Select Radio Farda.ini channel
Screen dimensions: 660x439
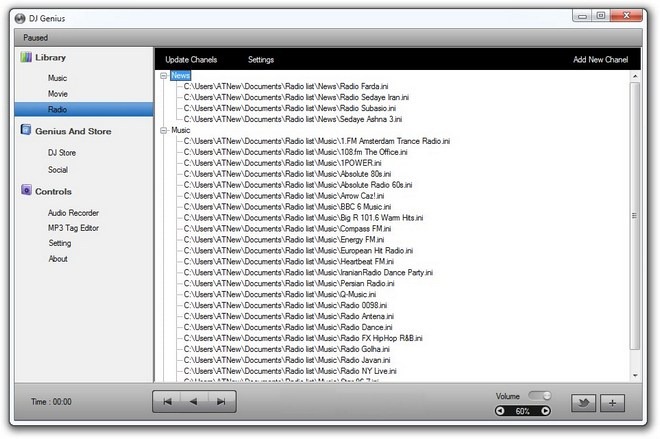pyautogui.click(x=286, y=86)
